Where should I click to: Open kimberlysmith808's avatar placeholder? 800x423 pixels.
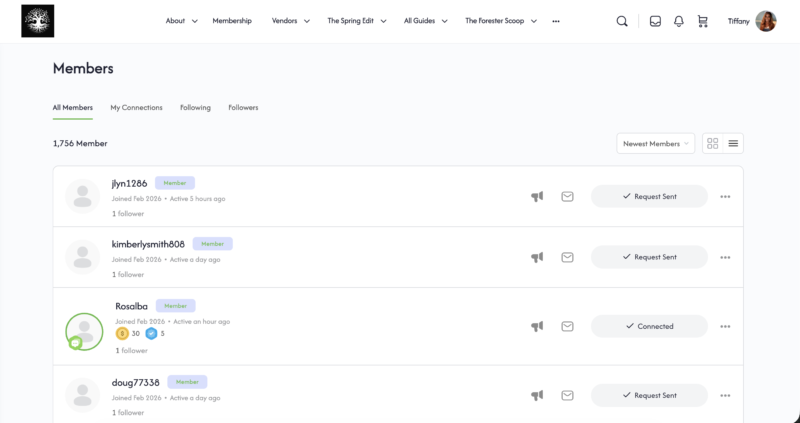(83, 257)
